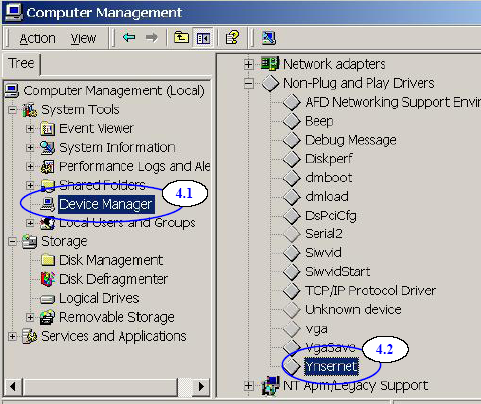Expand the Local Users and Groups node
The height and width of the screenshot is (404, 481).
[x=30, y=223]
